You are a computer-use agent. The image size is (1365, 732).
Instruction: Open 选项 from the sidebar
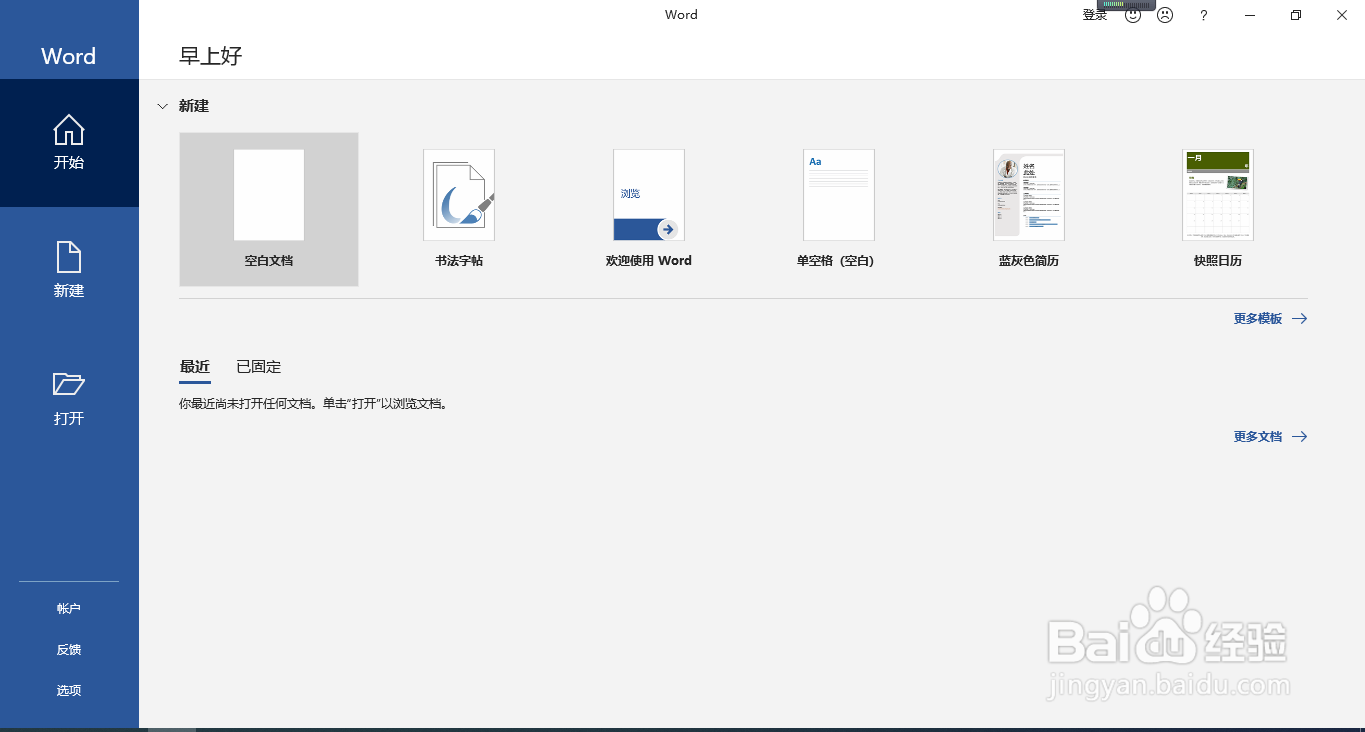point(68,690)
